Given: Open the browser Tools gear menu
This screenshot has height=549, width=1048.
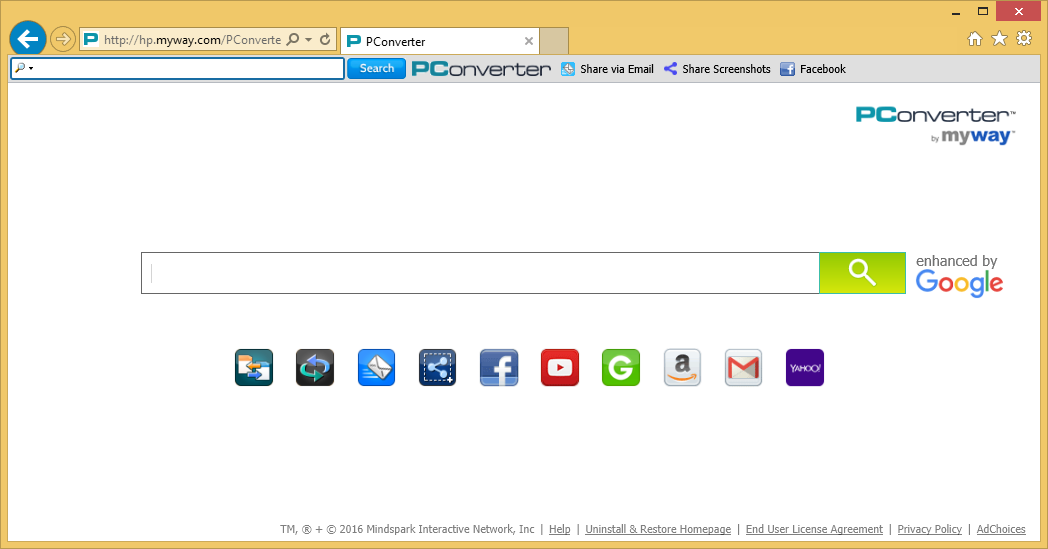Looking at the screenshot, I should (x=1024, y=38).
